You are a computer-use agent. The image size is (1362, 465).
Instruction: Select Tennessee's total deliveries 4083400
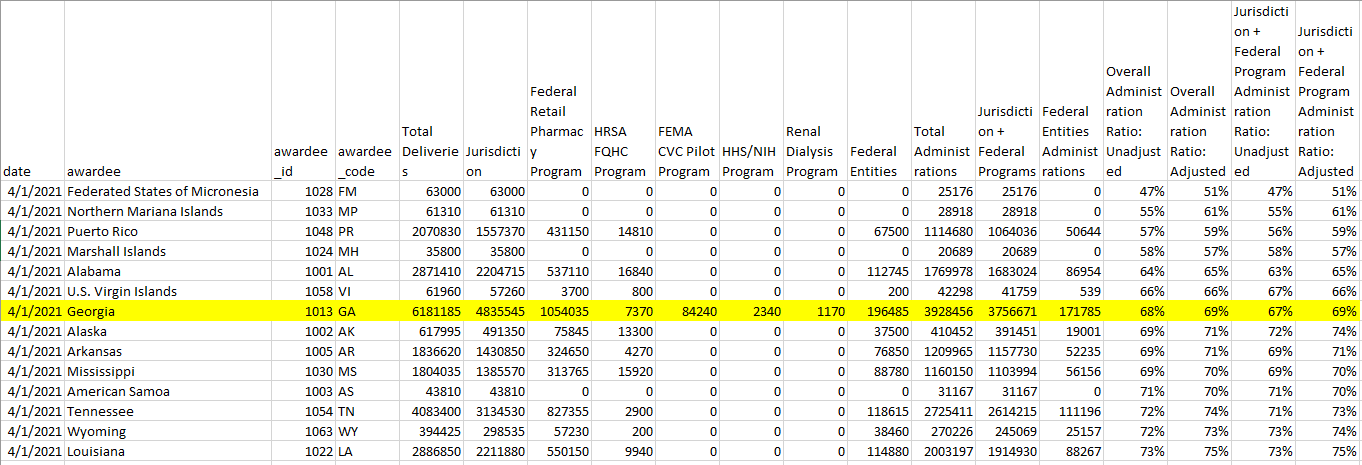coord(430,411)
